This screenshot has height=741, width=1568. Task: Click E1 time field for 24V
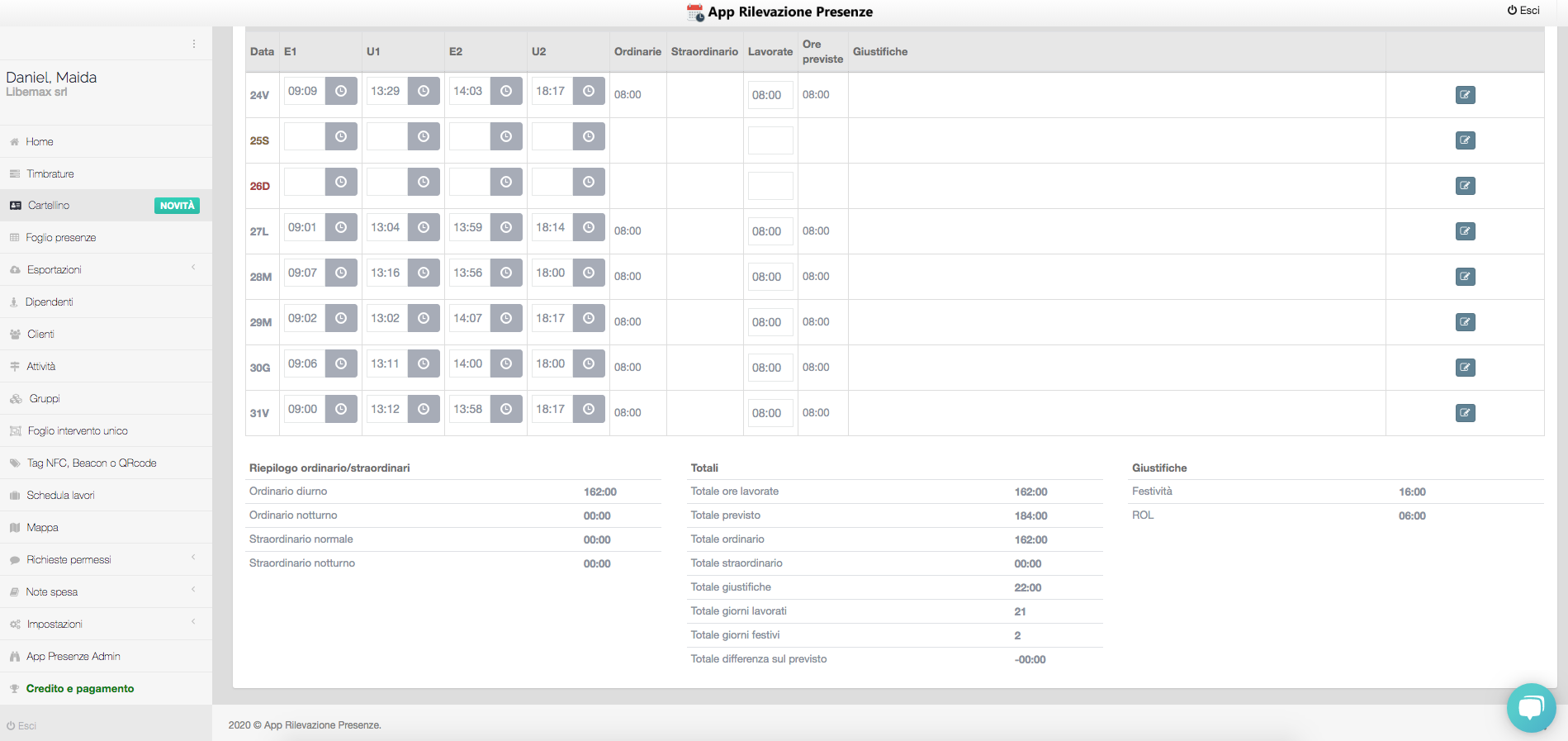pos(305,91)
